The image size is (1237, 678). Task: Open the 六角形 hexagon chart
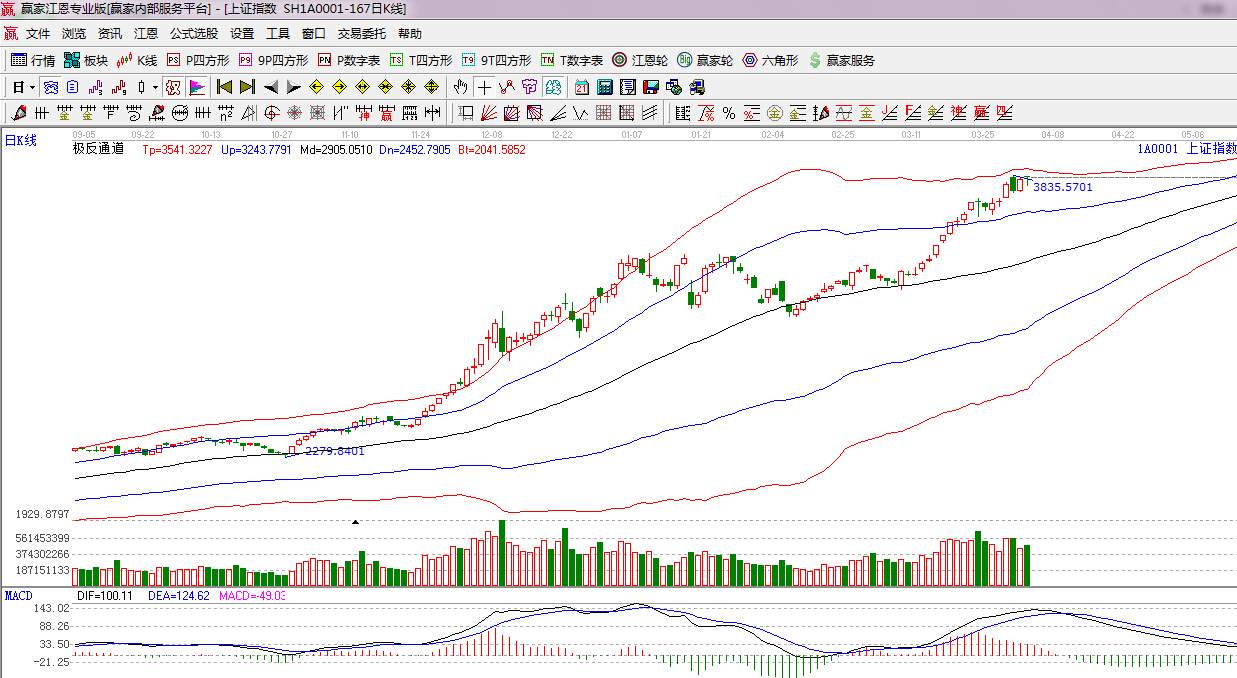(770, 60)
